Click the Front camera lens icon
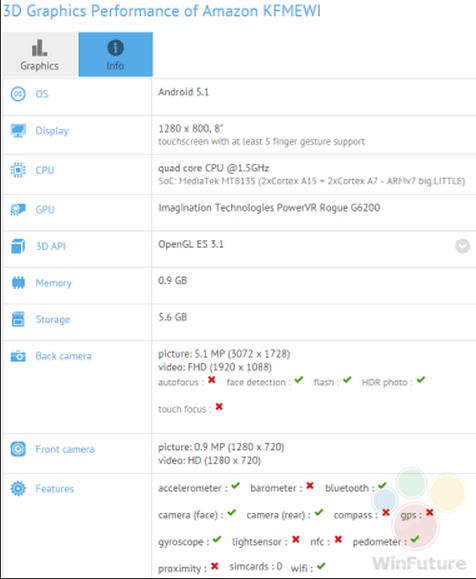Screen dimensions: 476x579 click(18, 449)
